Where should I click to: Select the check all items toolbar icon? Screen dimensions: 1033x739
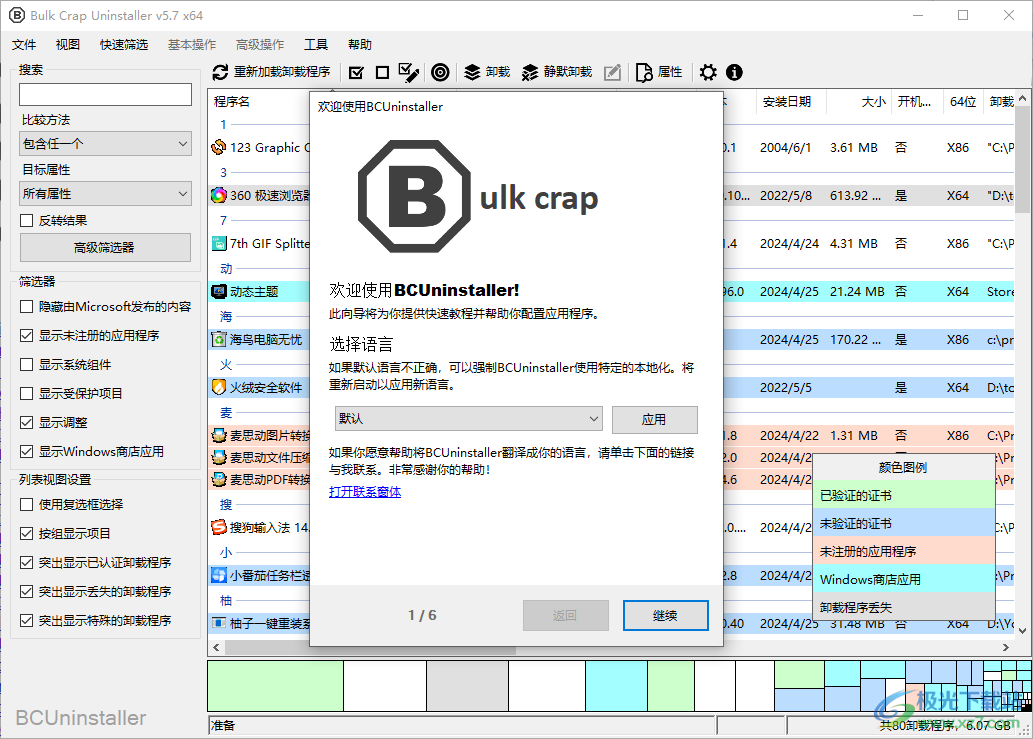(356, 72)
